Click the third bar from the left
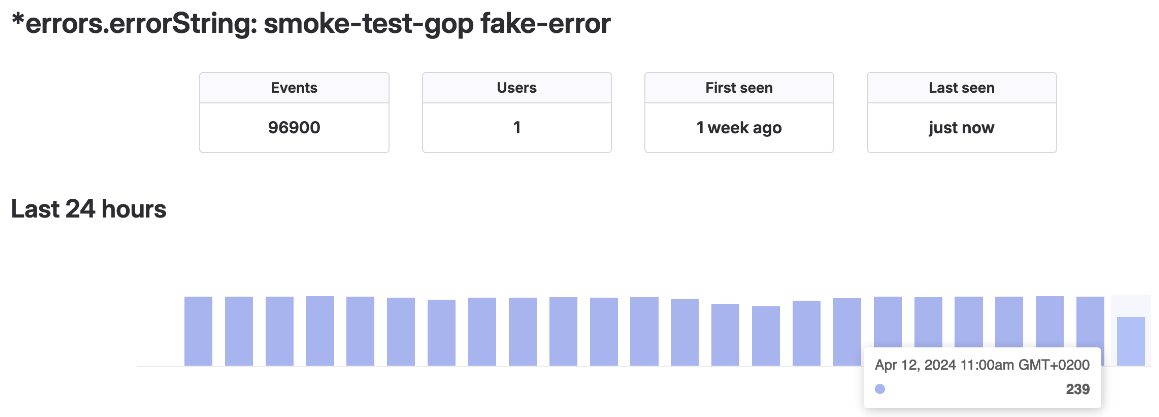The width and height of the screenshot is (1159, 417). point(279,331)
